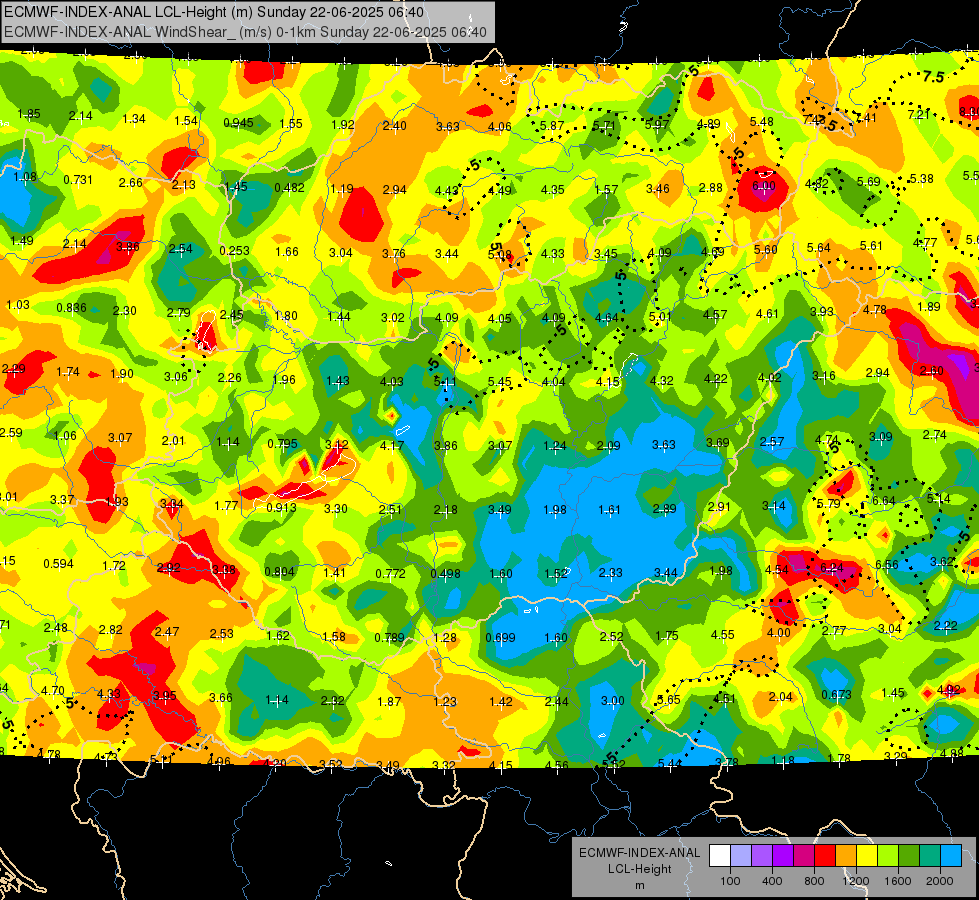The image size is (979, 900).
Task: Click the legend tick label 1600
Action: click(898, 881)
